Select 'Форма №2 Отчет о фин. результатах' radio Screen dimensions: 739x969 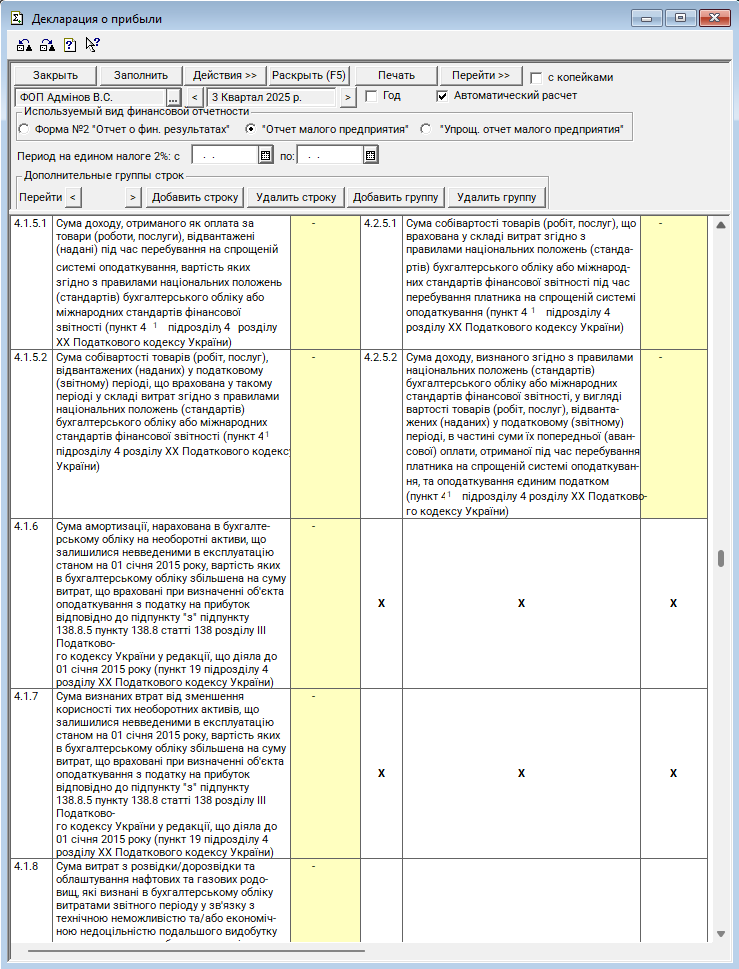click(x=25, y=129)
